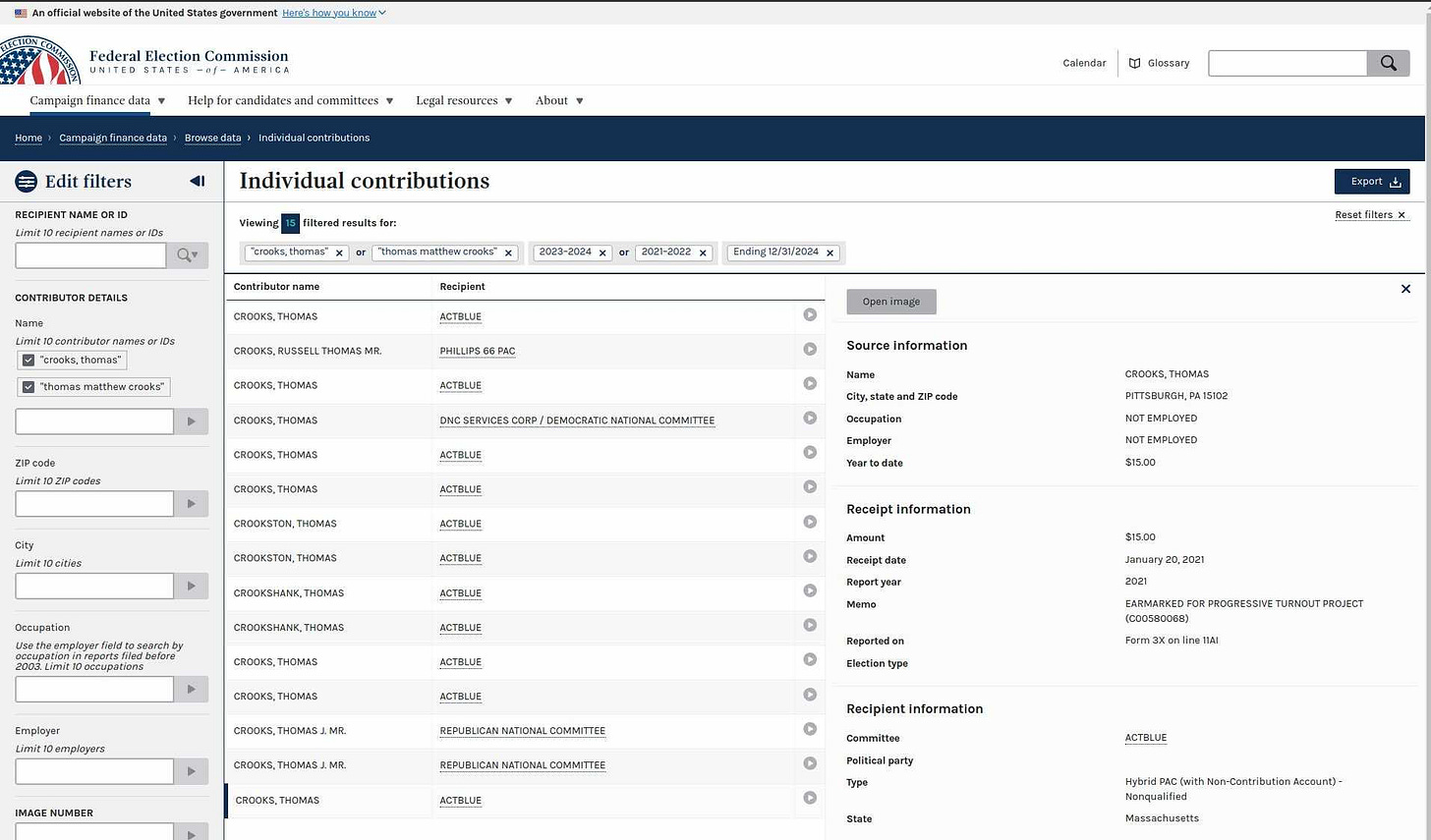Open first REPUBLICAN NATIONAL COMMITTEE recipient link
Screen dimensions: 1431x840
pyautogui.click(x=523, y=731)
